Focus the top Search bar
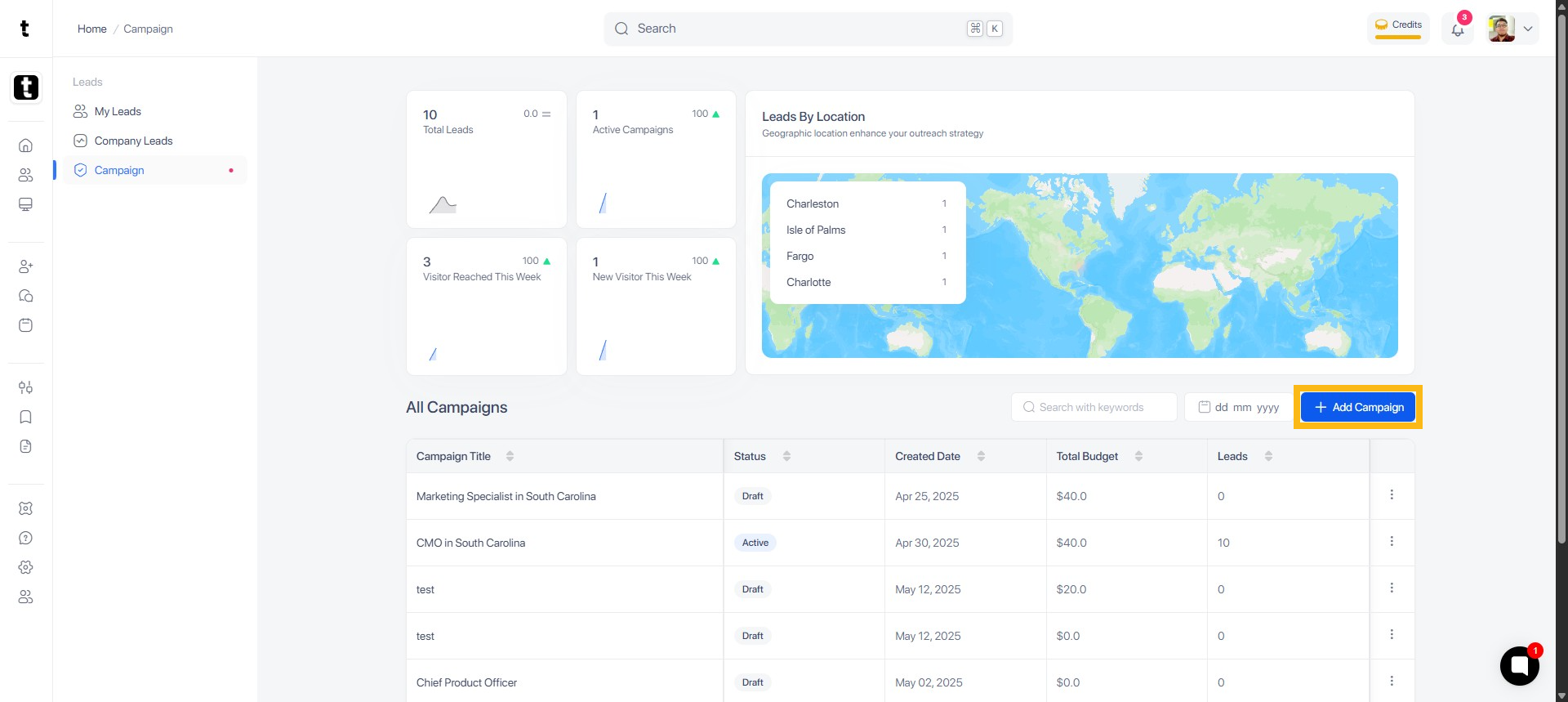The image size is (1568, 702). pyautogui.click(x=808, y=29)
